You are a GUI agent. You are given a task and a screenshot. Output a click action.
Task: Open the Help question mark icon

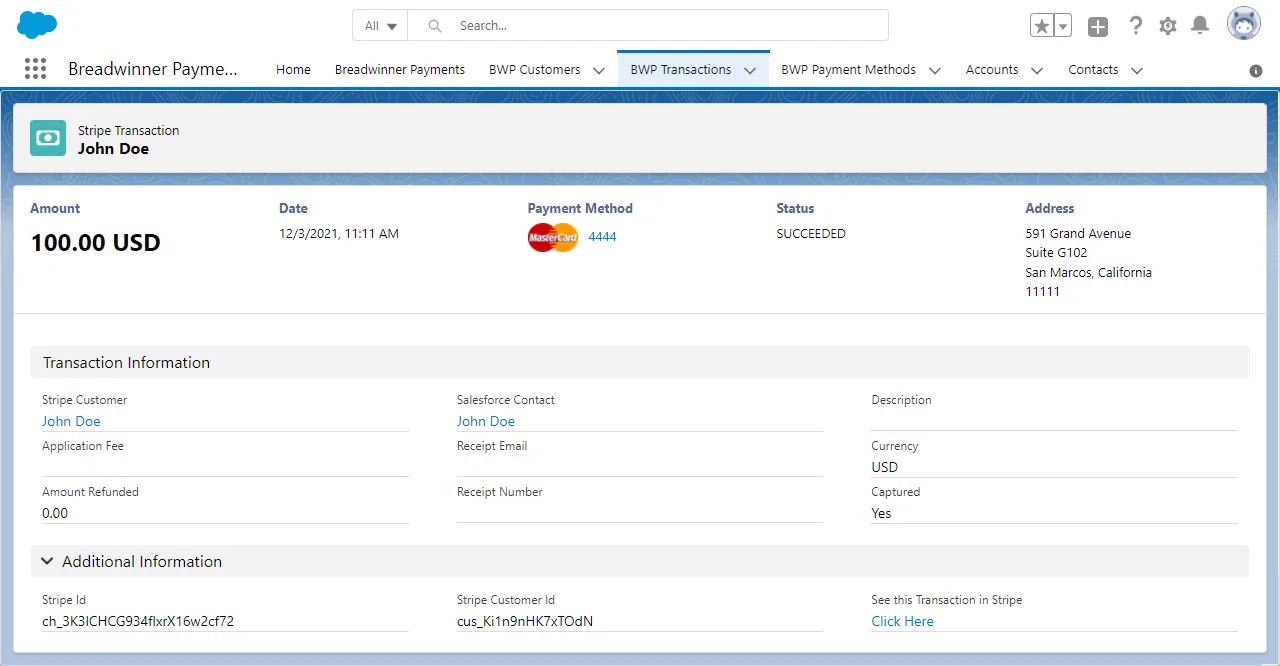tap(1135, 26)
